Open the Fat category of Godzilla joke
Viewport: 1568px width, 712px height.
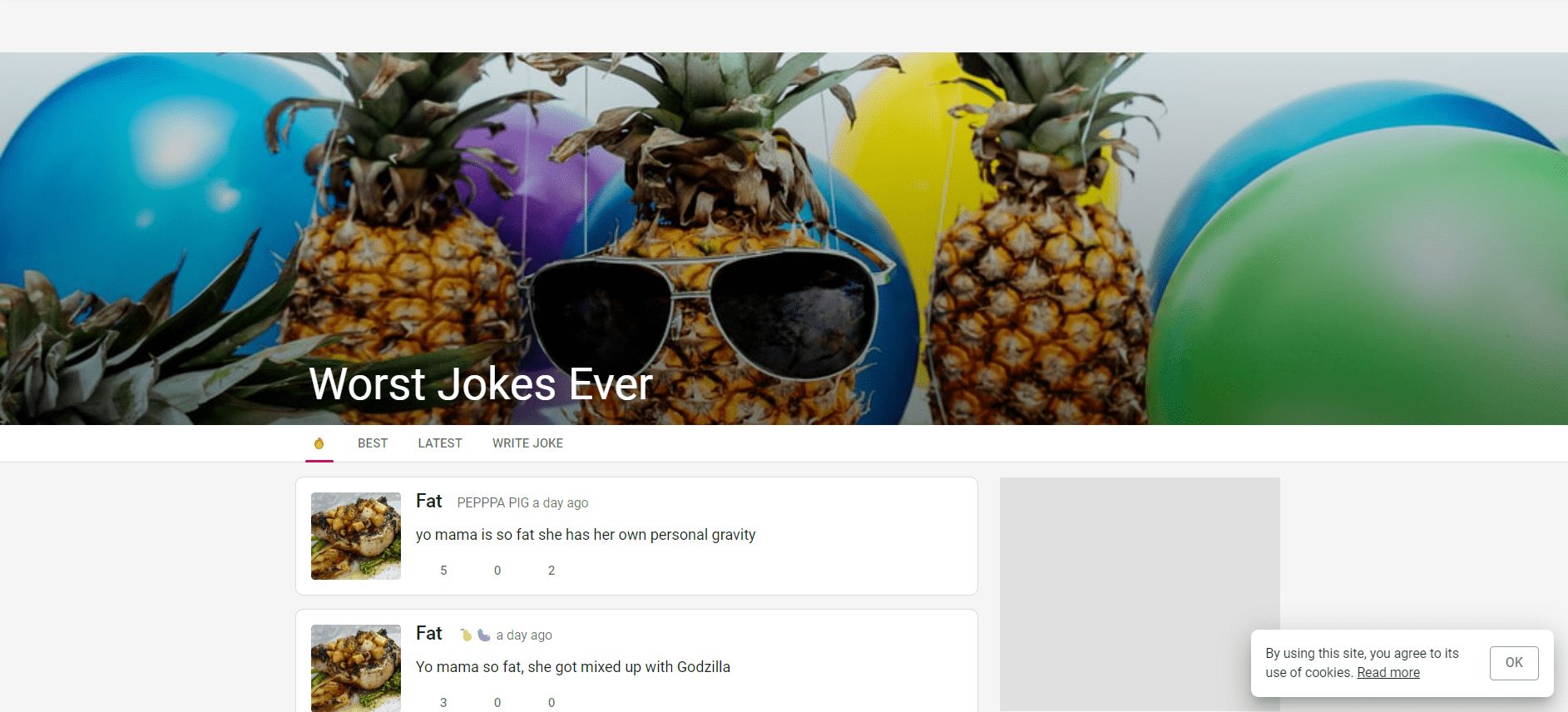(428, 633)
